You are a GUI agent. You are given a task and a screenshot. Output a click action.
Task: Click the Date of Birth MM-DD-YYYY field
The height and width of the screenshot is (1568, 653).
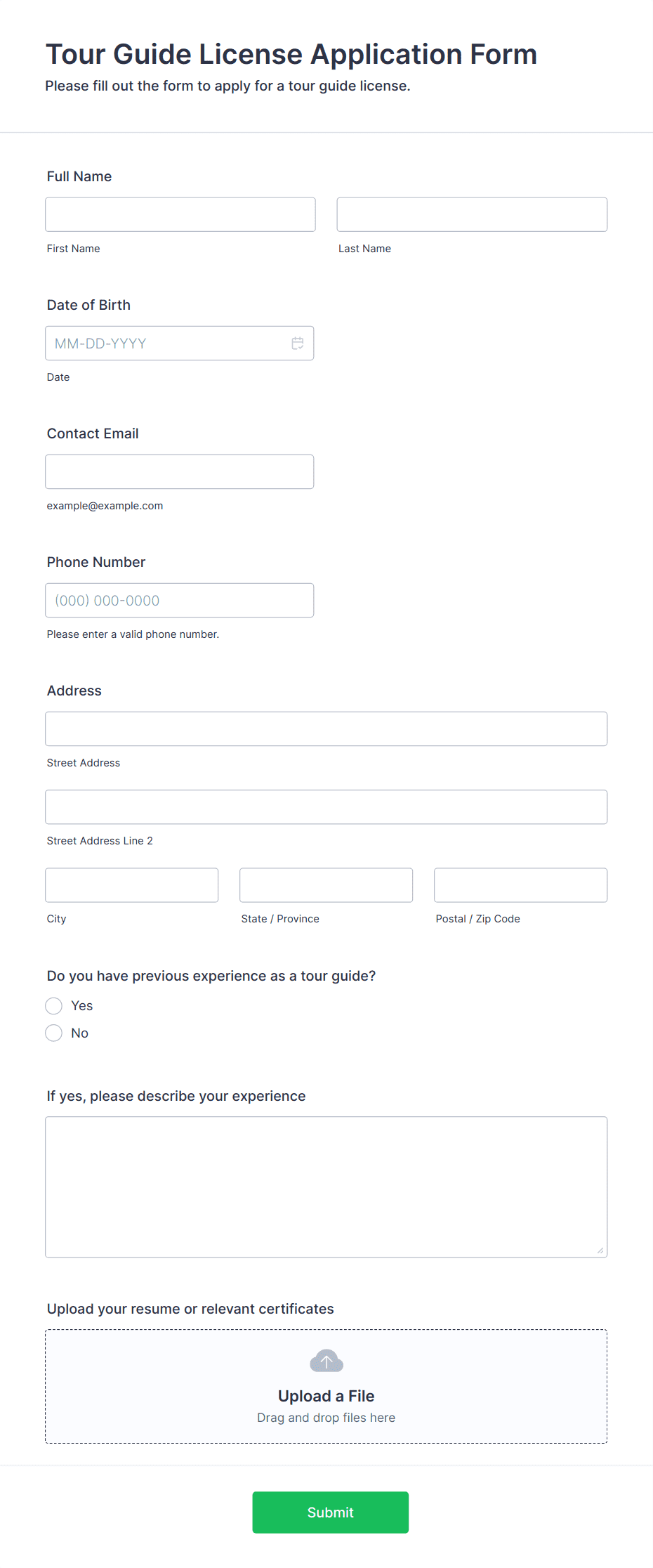tap(180, 344)
